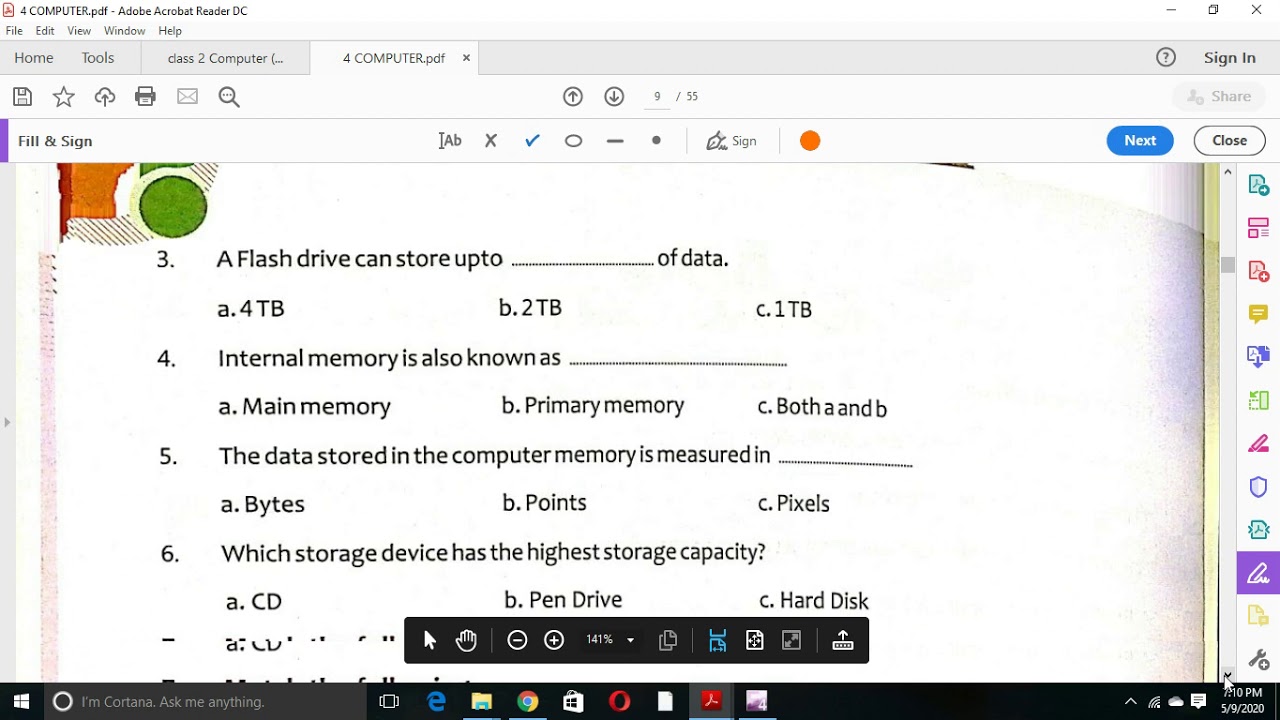Click the Save file icon
Image resolution: width=1280 pixels, height=720 pixels.
22,96
